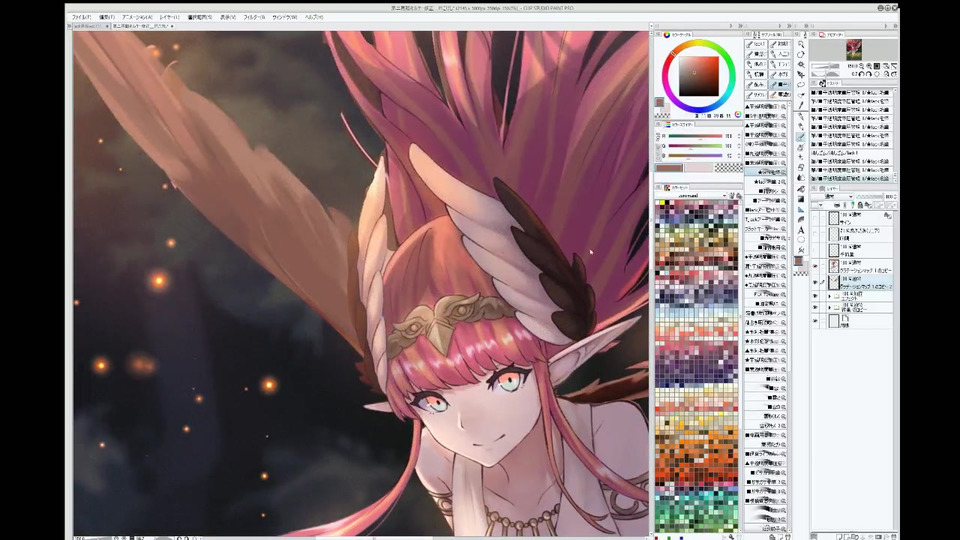The height and width of the screenshot is (540, 960).
Task: Hide the エフェクト folder layer
Action: click(x=815, y=296)
